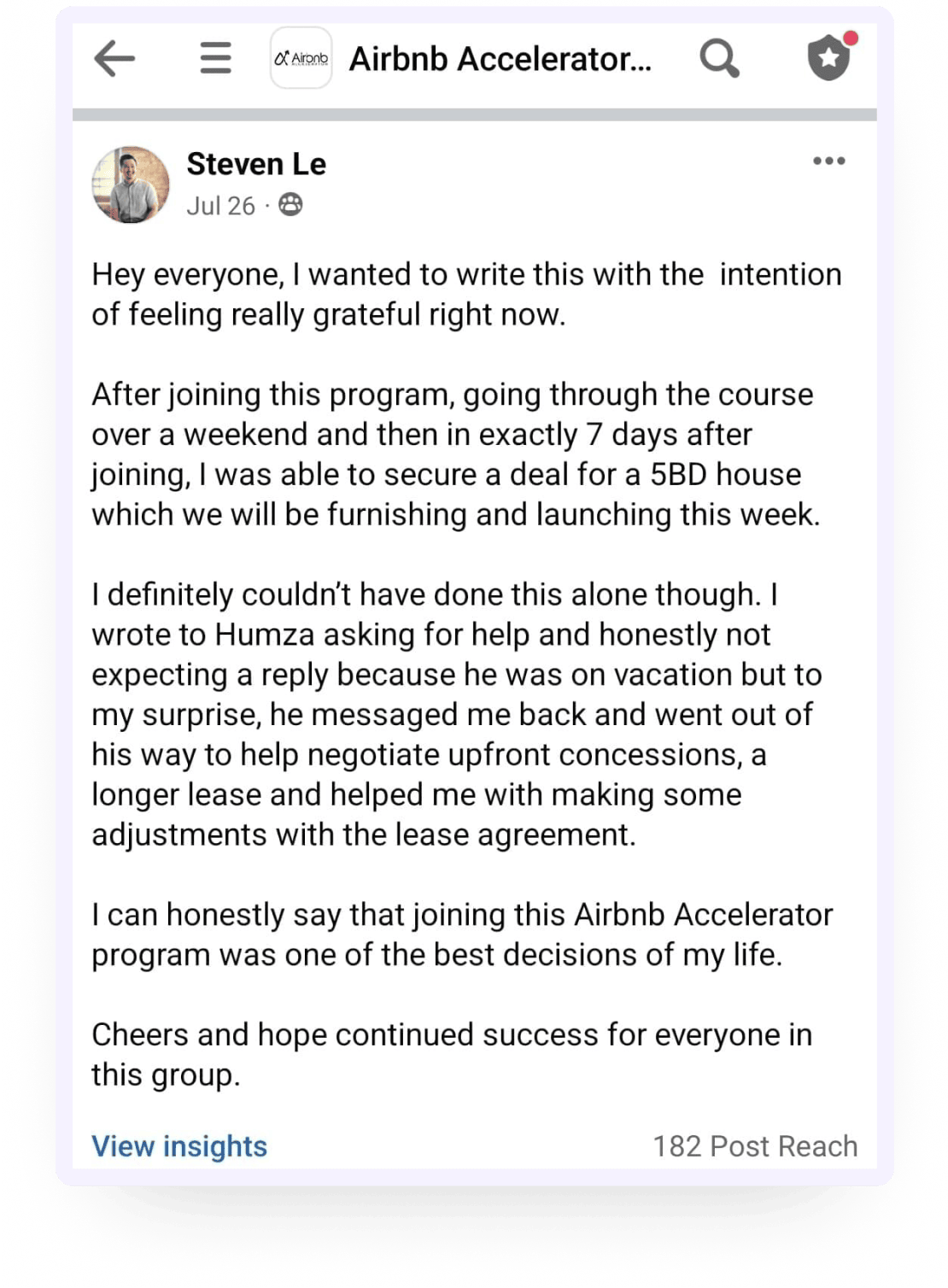Open Steven Le's profile picture
The width and height of the screenshot is (948, 1288).
131,184
